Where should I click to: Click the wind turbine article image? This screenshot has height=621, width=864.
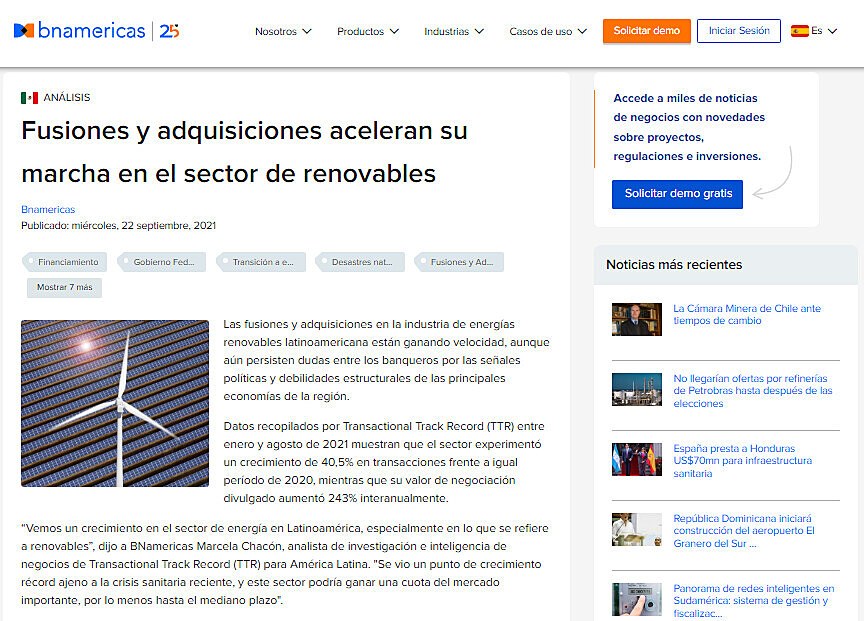115,403
